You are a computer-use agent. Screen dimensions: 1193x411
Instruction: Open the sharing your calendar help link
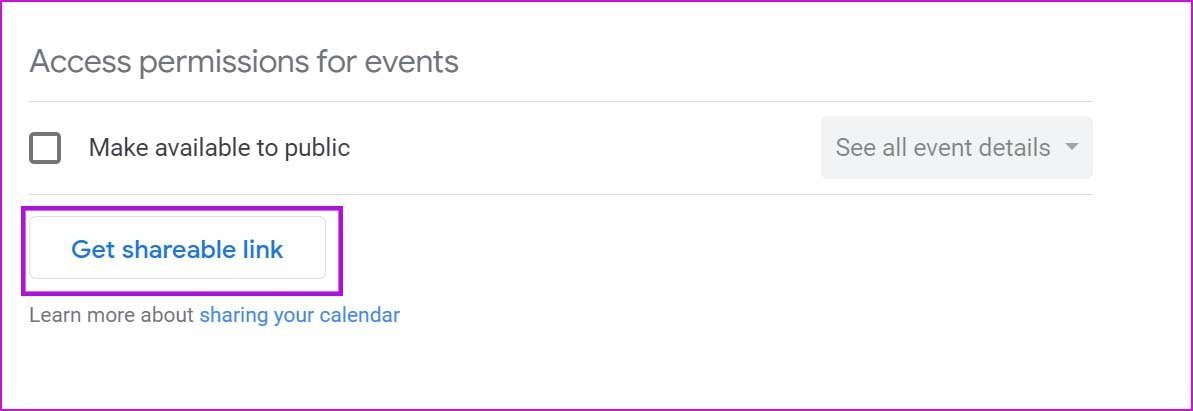(x=299, y=315)
